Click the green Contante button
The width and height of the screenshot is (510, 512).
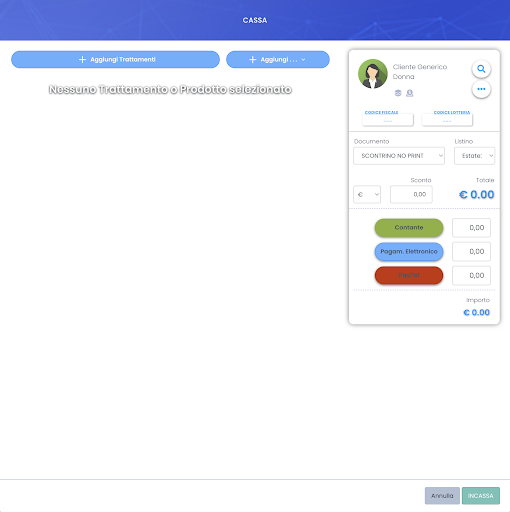click(x=409, y=228)
